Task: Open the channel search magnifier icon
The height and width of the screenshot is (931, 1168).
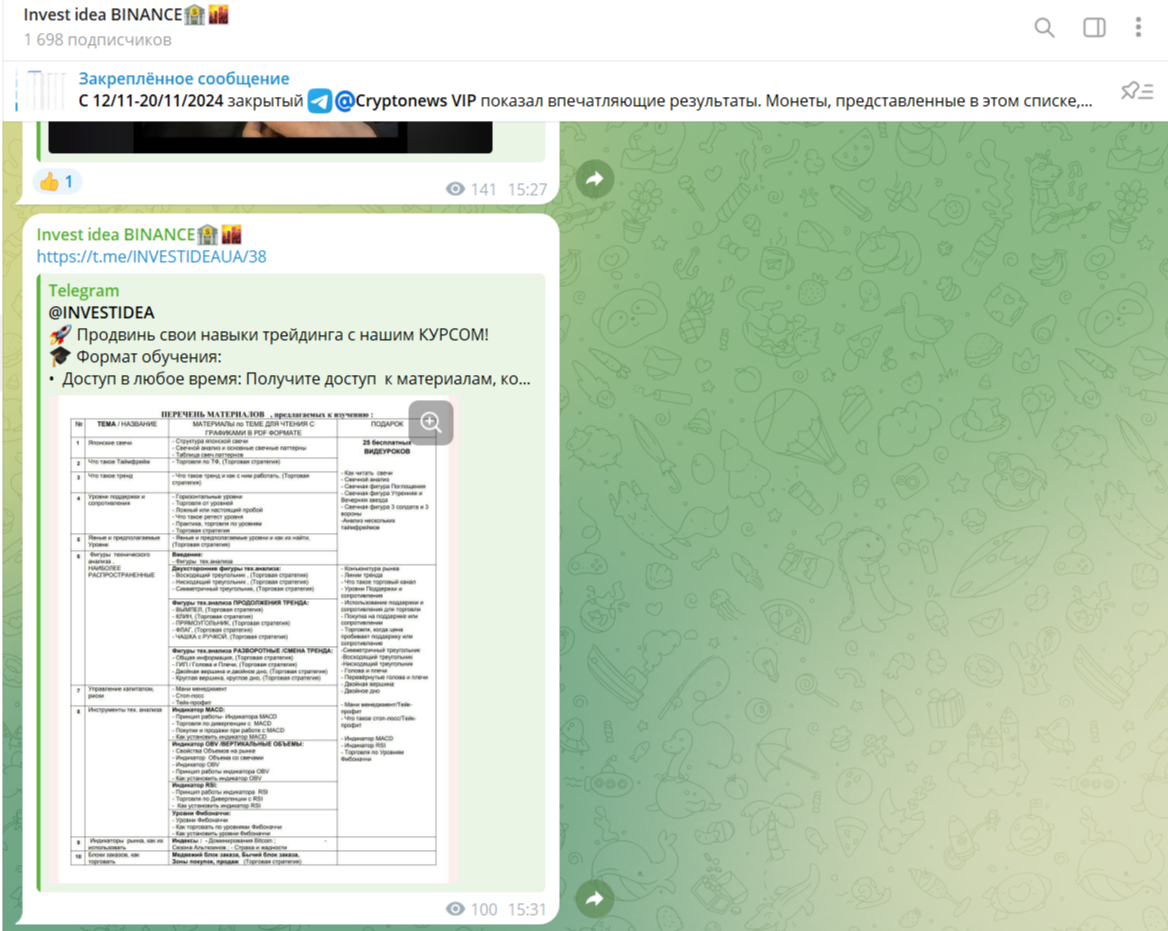Action: (1044, 28)
